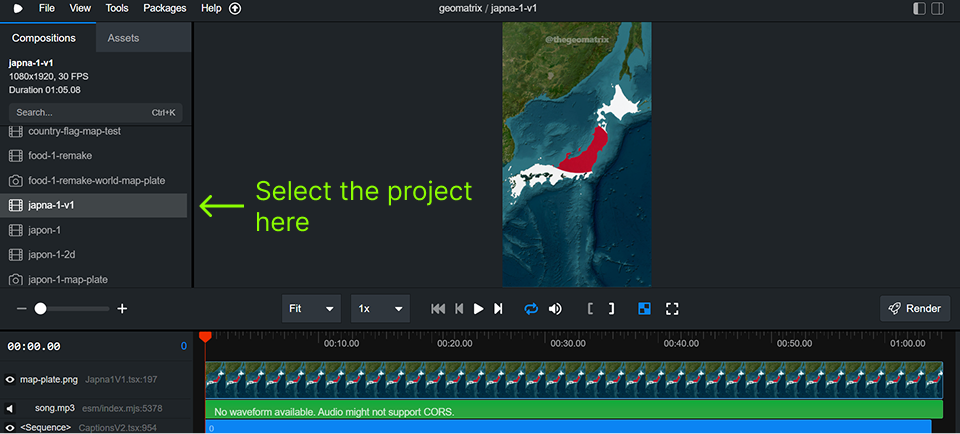The height and width of the screenshot is (434, 960).
Task: Open the Packages menu
Action: pos(165,9)
